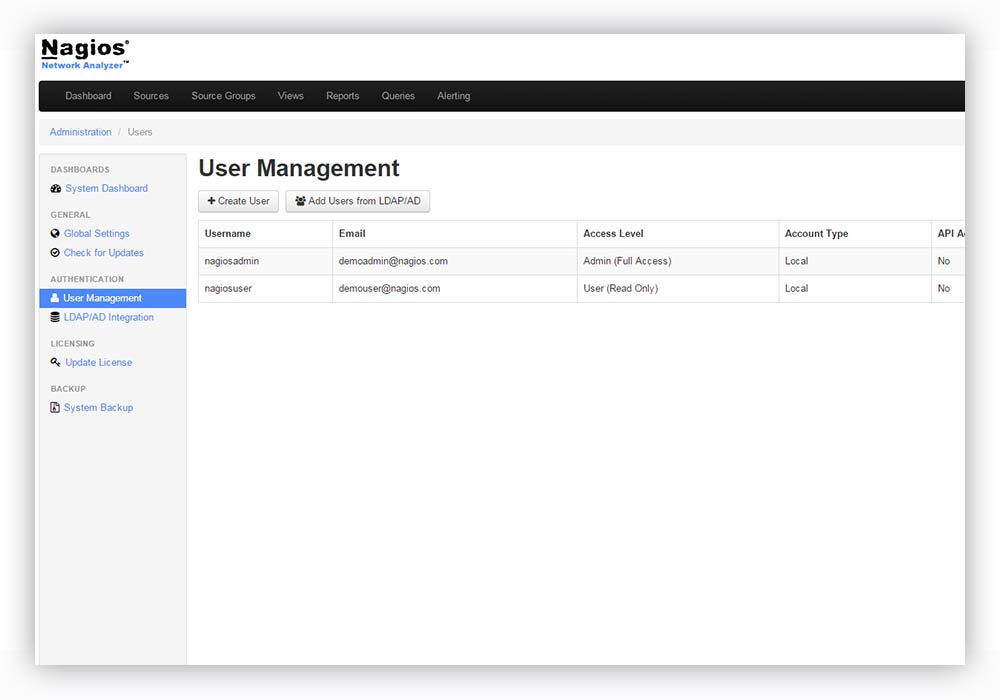Open Source Groups in the top navigation

pos(223,96)
